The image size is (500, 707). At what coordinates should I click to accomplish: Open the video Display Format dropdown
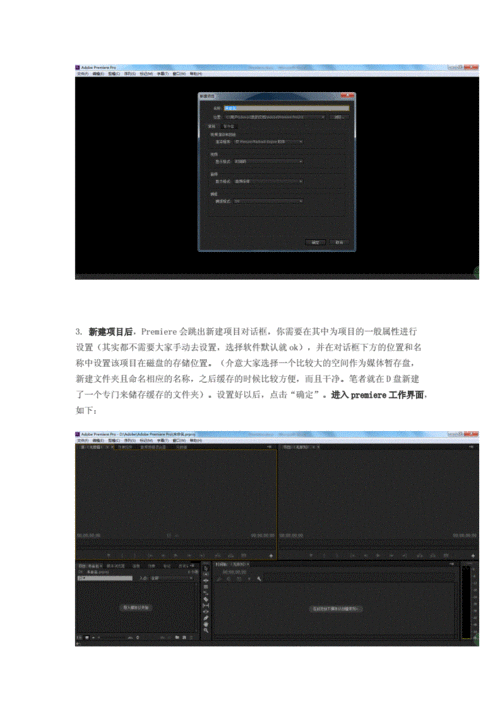269,161
